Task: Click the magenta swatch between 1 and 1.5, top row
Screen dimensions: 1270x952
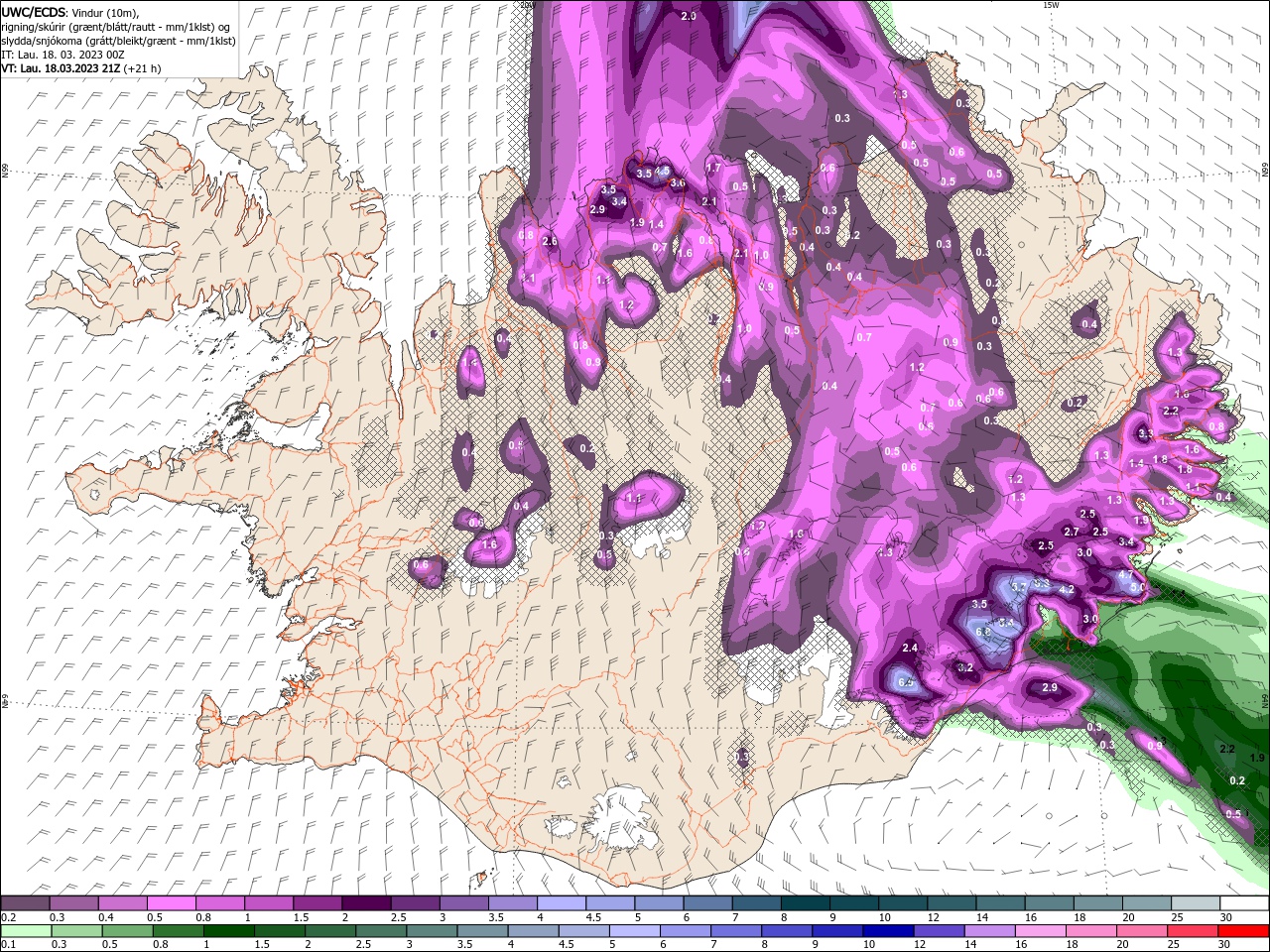Action: (269, 903)
